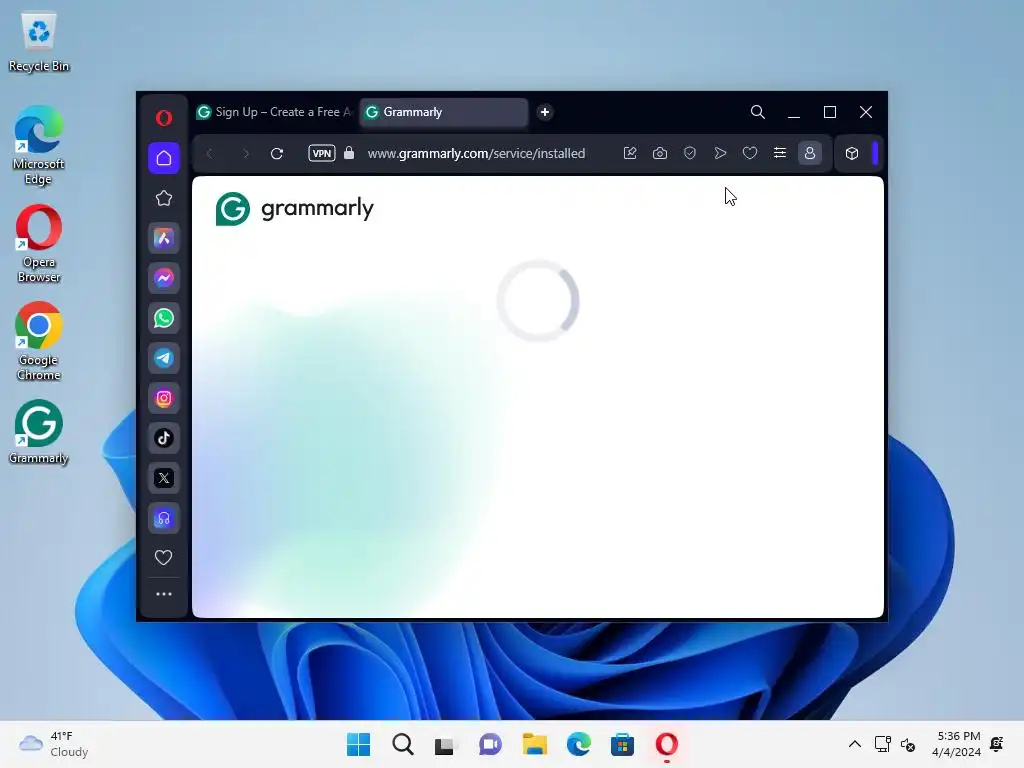Open Extensions cube icon

[852, 153]
